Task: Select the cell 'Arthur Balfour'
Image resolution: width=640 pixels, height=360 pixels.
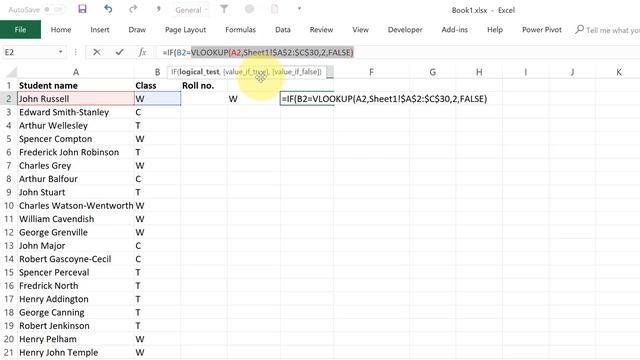Action: coord(76,179)
